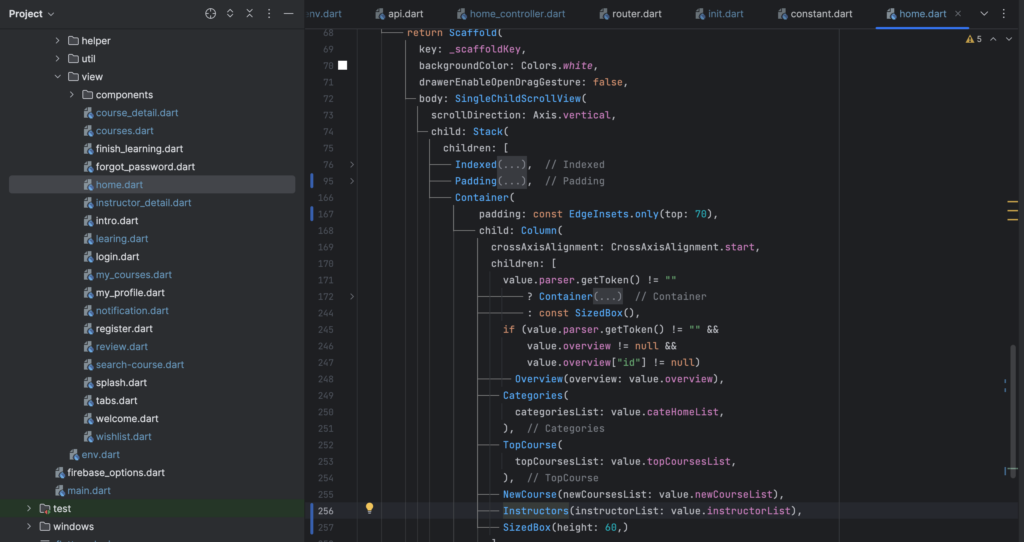Open instructor_detail.dart file
This screenshot has width=1024, height=542.
coord(143,202)
